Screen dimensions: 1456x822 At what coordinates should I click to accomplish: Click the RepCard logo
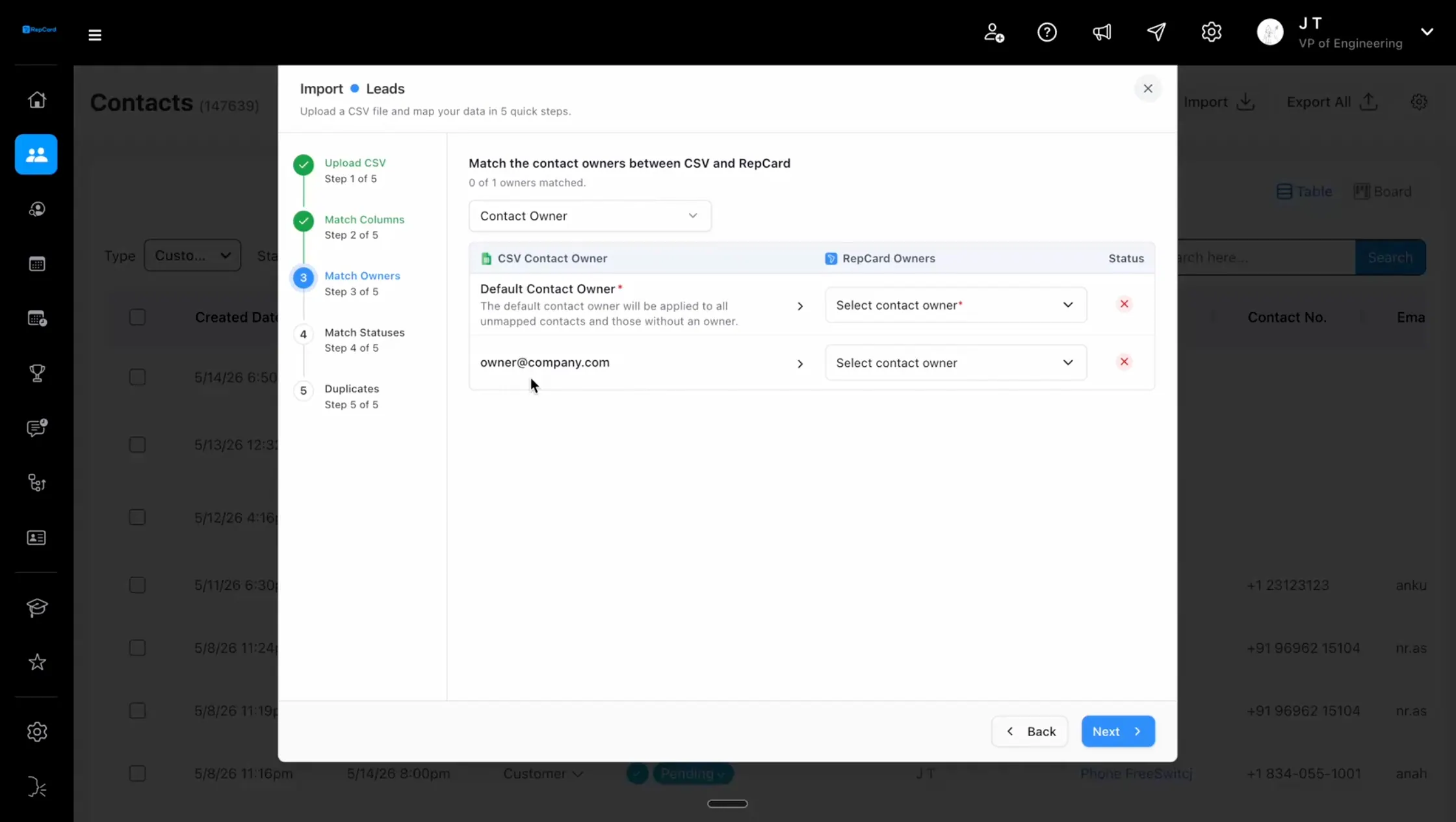tap(39, 29)
